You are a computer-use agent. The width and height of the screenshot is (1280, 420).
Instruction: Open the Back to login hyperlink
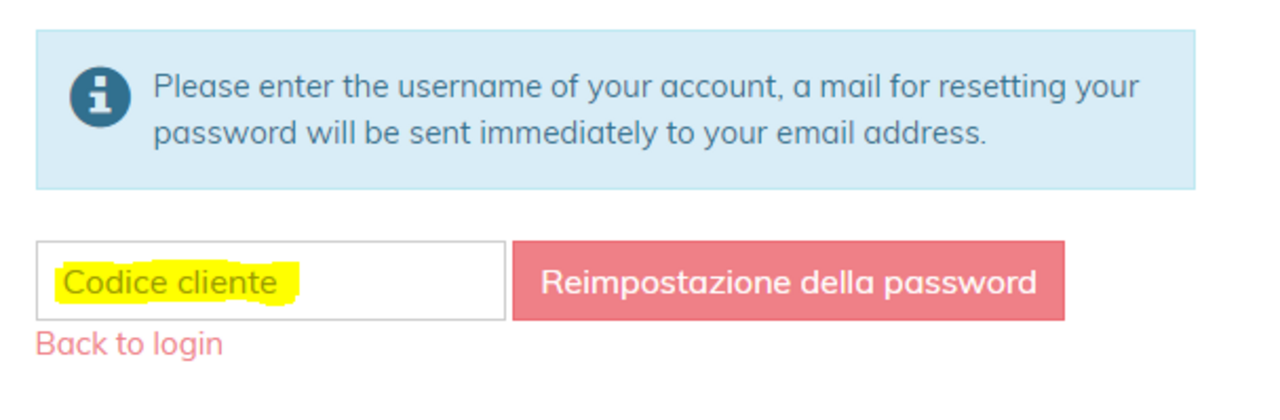coord(129,344)
